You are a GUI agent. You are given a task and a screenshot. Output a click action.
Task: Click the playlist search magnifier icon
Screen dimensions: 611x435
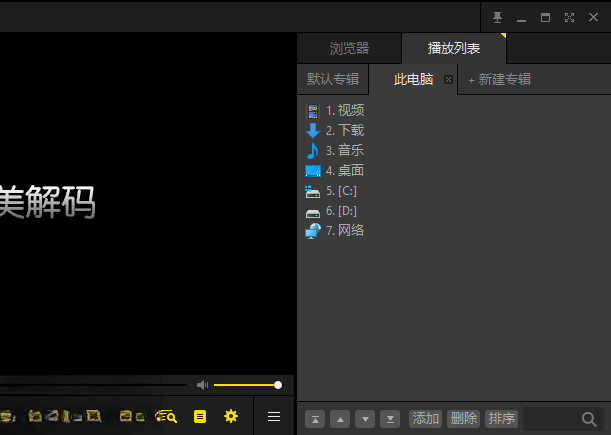(x=589, y=419)
